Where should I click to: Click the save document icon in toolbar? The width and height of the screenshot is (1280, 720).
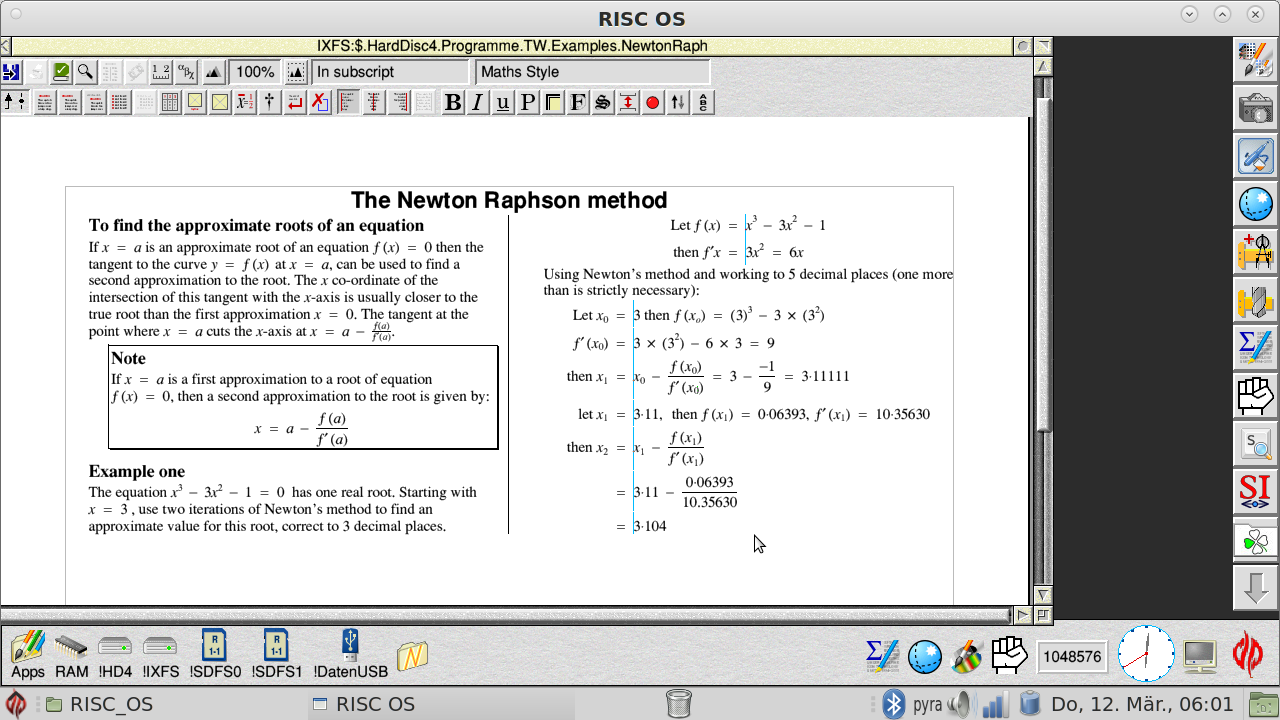(x=11, y=72)
